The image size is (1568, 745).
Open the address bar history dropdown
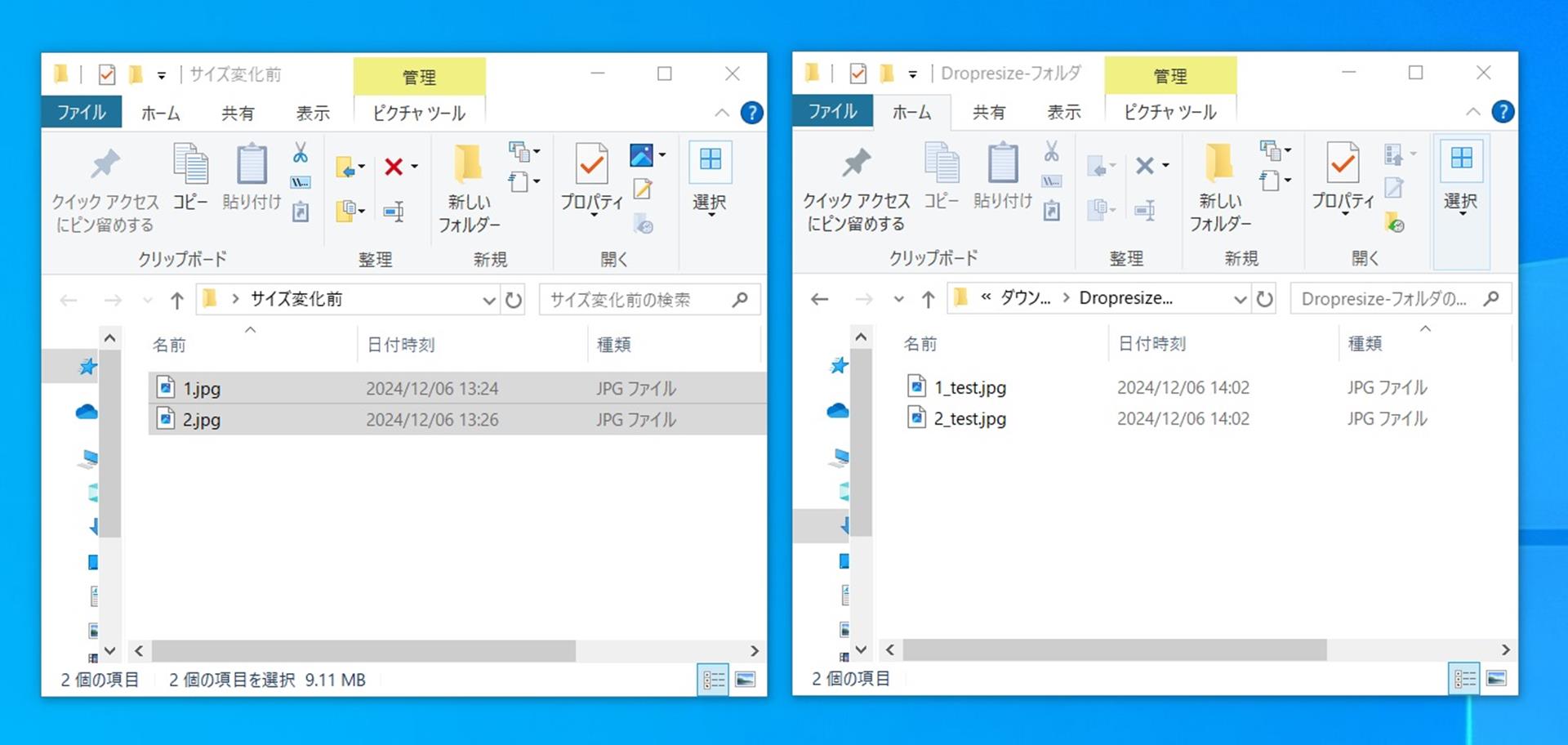click(488, 299)
